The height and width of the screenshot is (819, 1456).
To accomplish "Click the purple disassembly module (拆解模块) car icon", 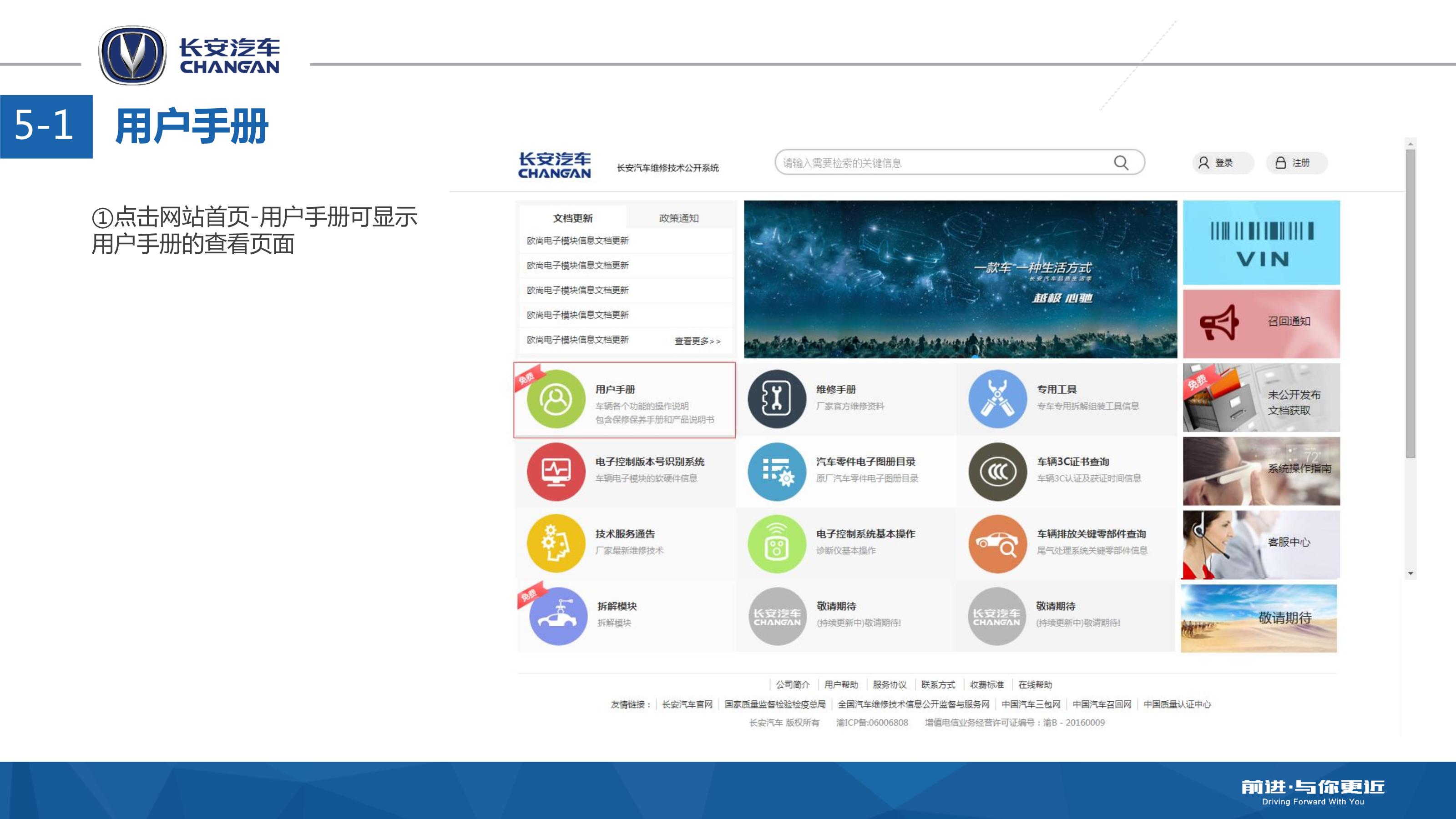I will point(558,616).
